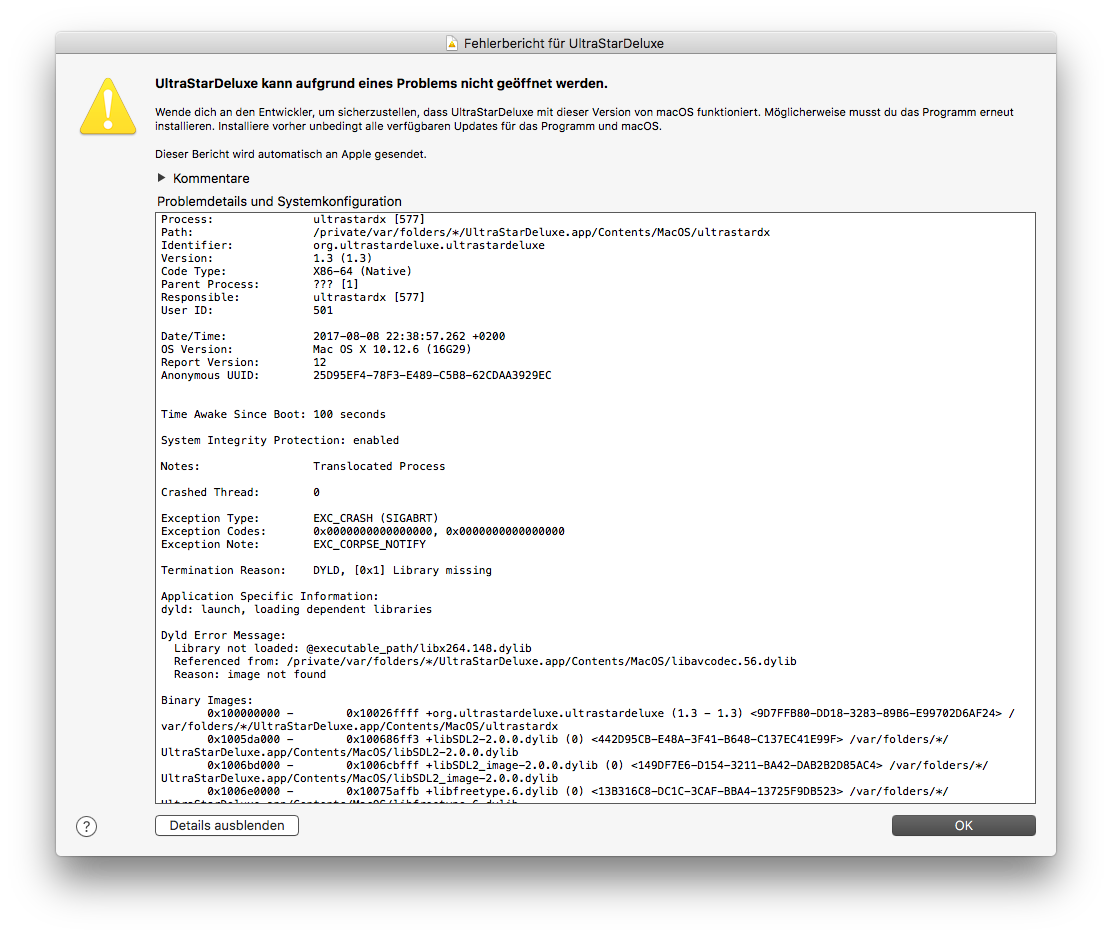Click 'Application Specific Information:' line
The image size is (1112, 936).
tap(270, 596)
